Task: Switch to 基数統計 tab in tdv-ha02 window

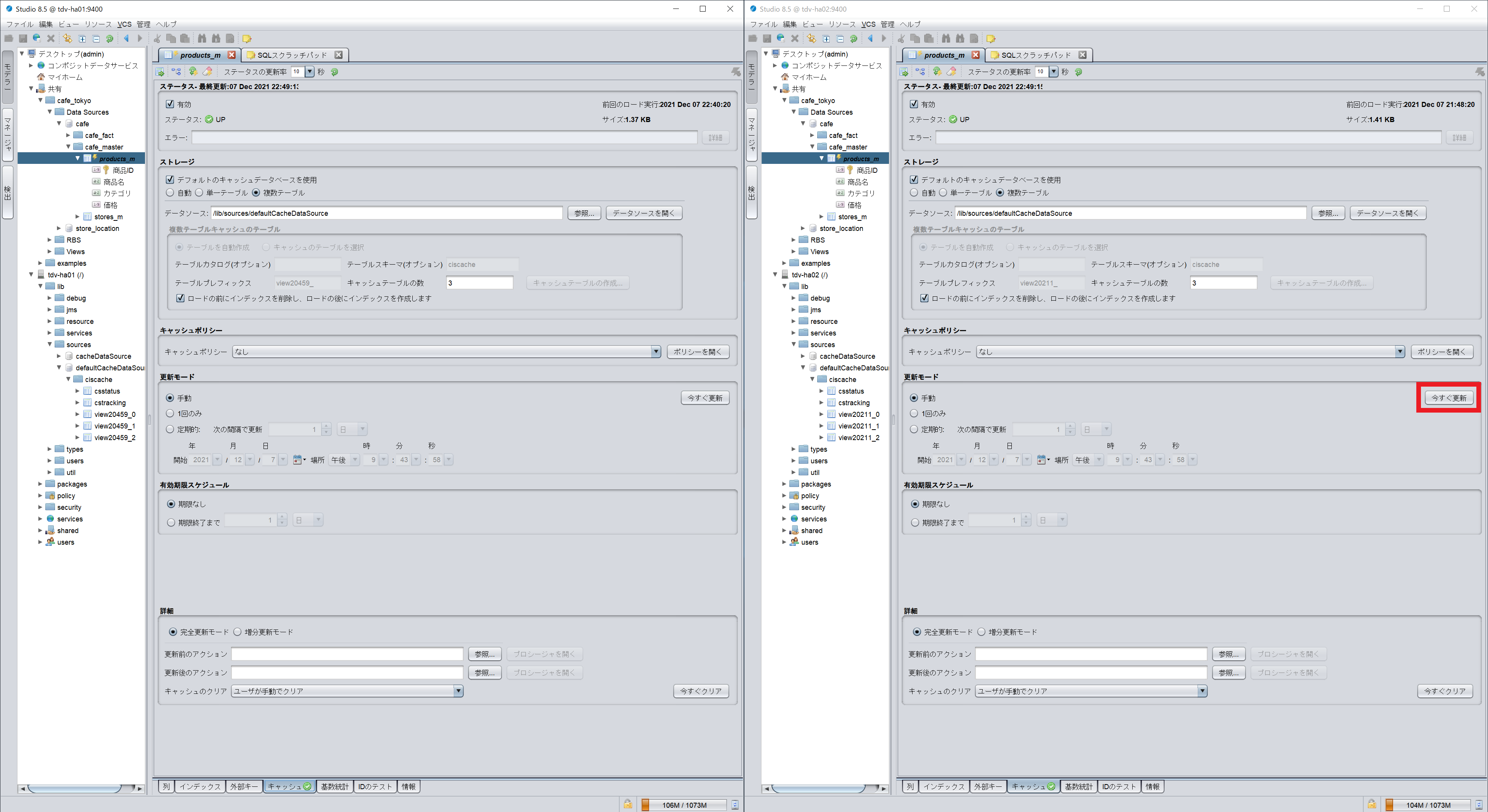Action: [1078, 786]
